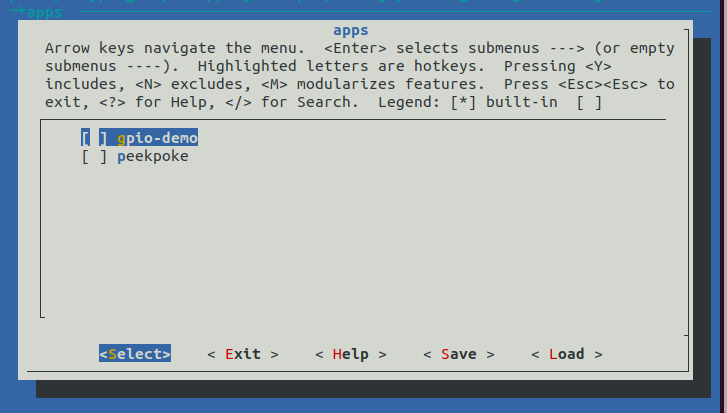Click the red S hotkey in Save
727x413 pixels.
(445, 354)
